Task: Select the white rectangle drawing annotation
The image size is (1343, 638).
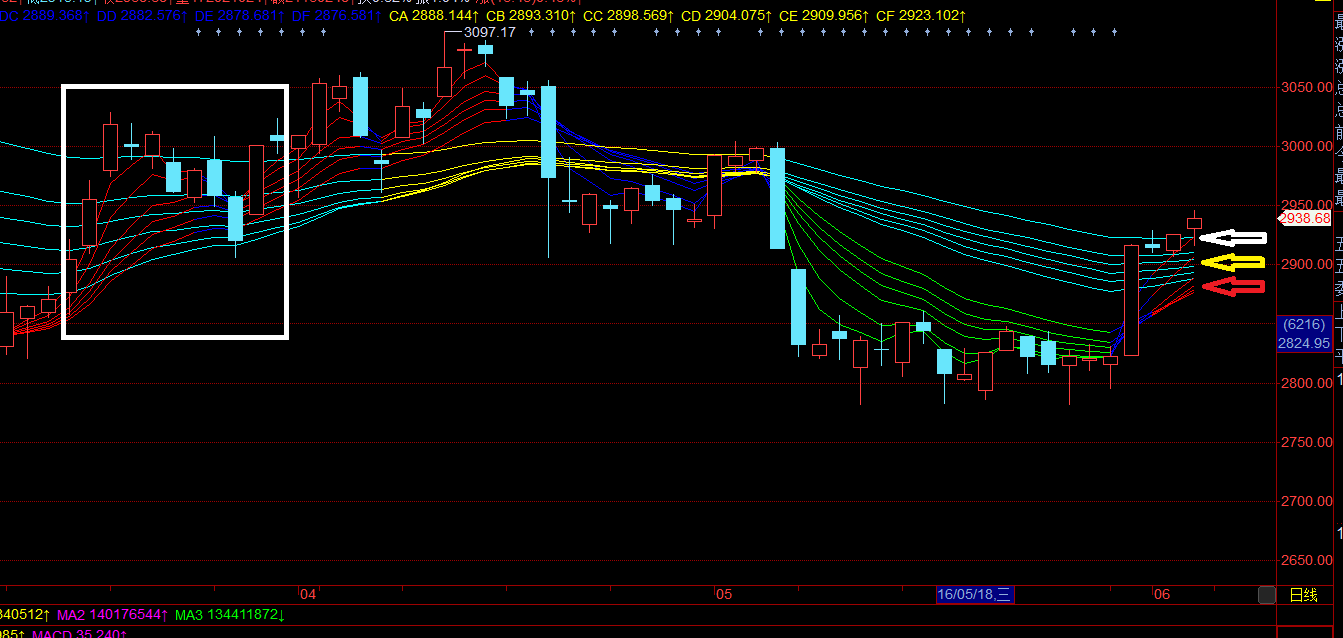Action: click(175, 87)
